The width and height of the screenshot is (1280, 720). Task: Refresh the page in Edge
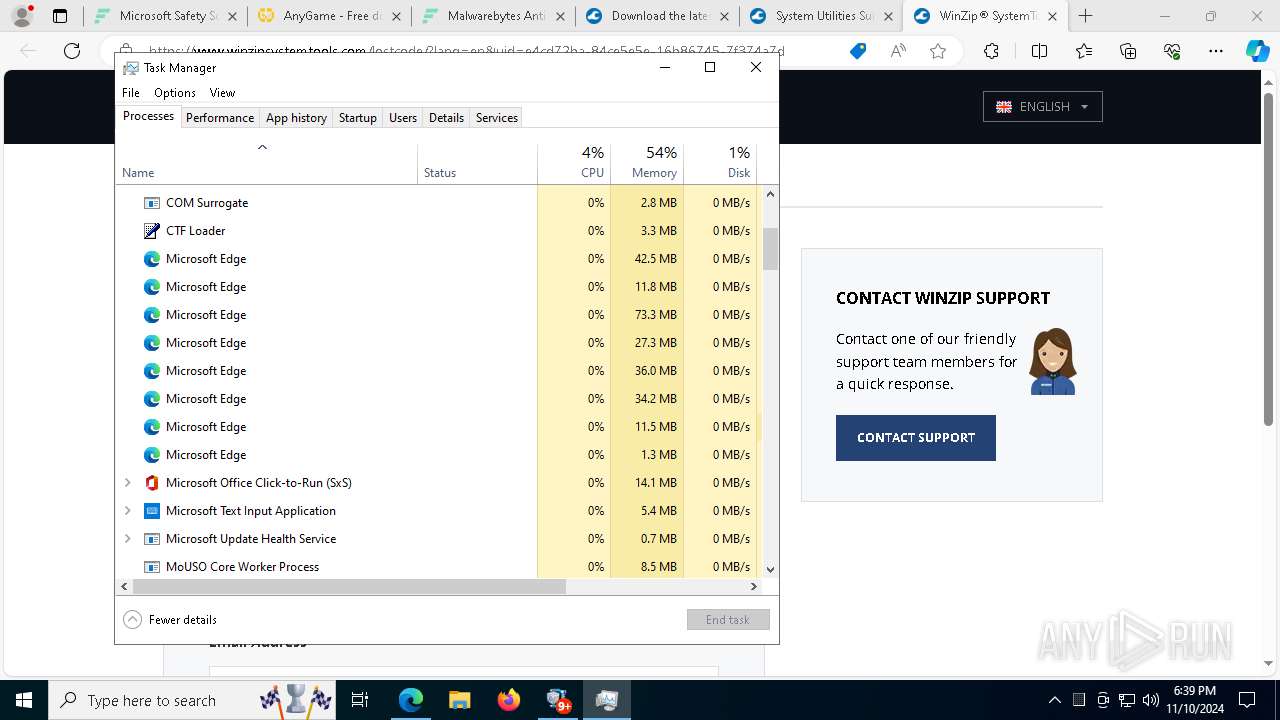coord(72,52)
